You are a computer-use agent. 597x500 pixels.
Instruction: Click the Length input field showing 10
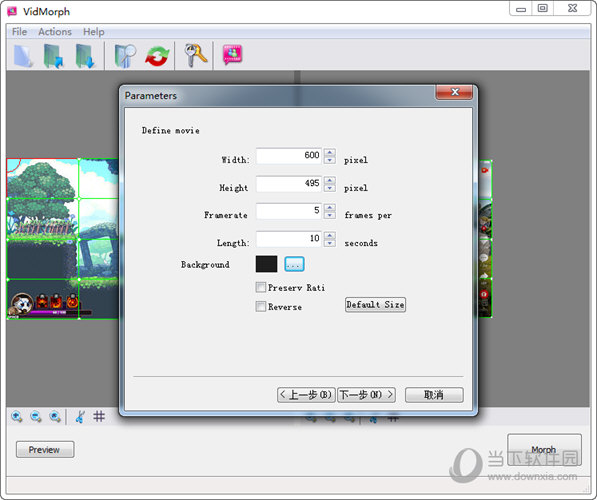289,239
